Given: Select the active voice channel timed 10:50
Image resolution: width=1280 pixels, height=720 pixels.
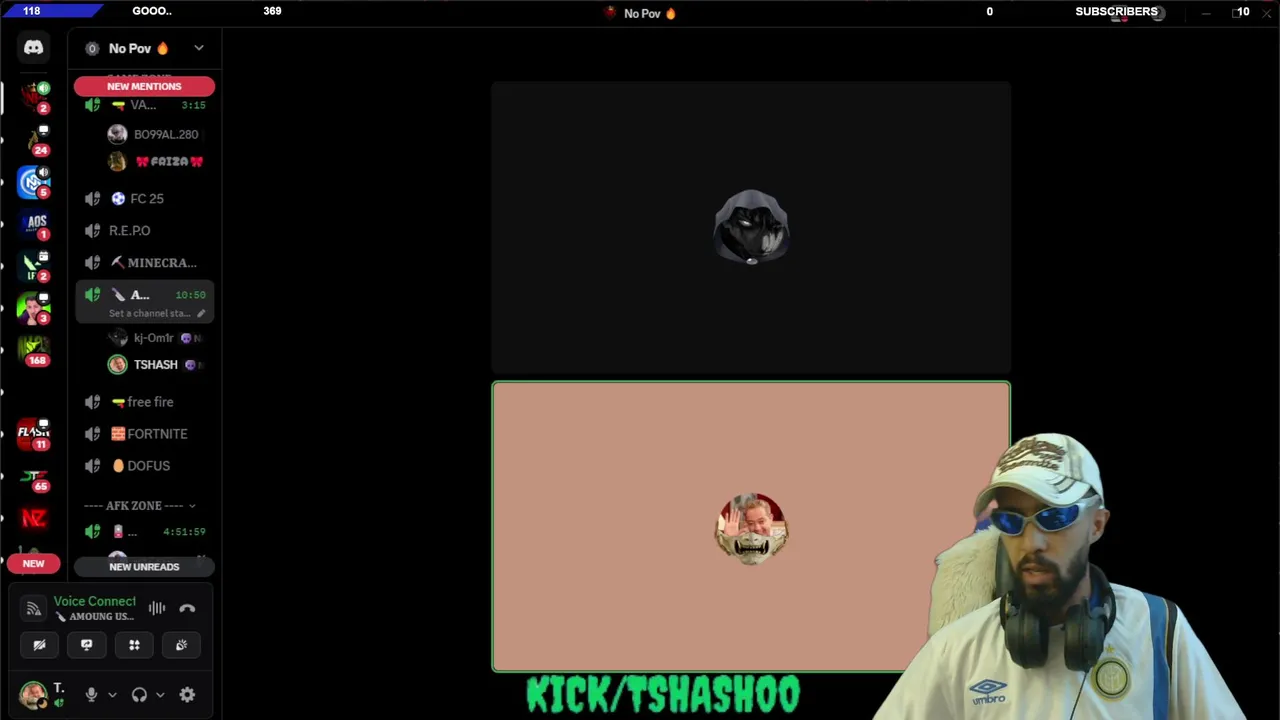Looking at the screenshot, I should tap(144, 295).
